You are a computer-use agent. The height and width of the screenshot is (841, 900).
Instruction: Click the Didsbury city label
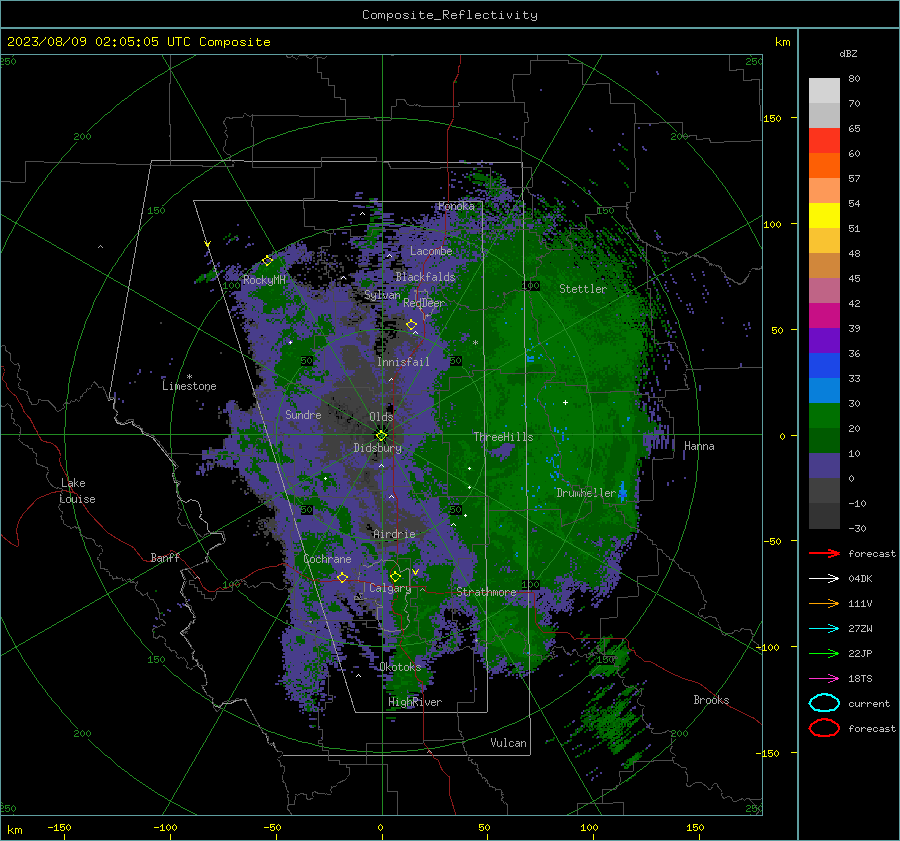(x=378, y=448)
